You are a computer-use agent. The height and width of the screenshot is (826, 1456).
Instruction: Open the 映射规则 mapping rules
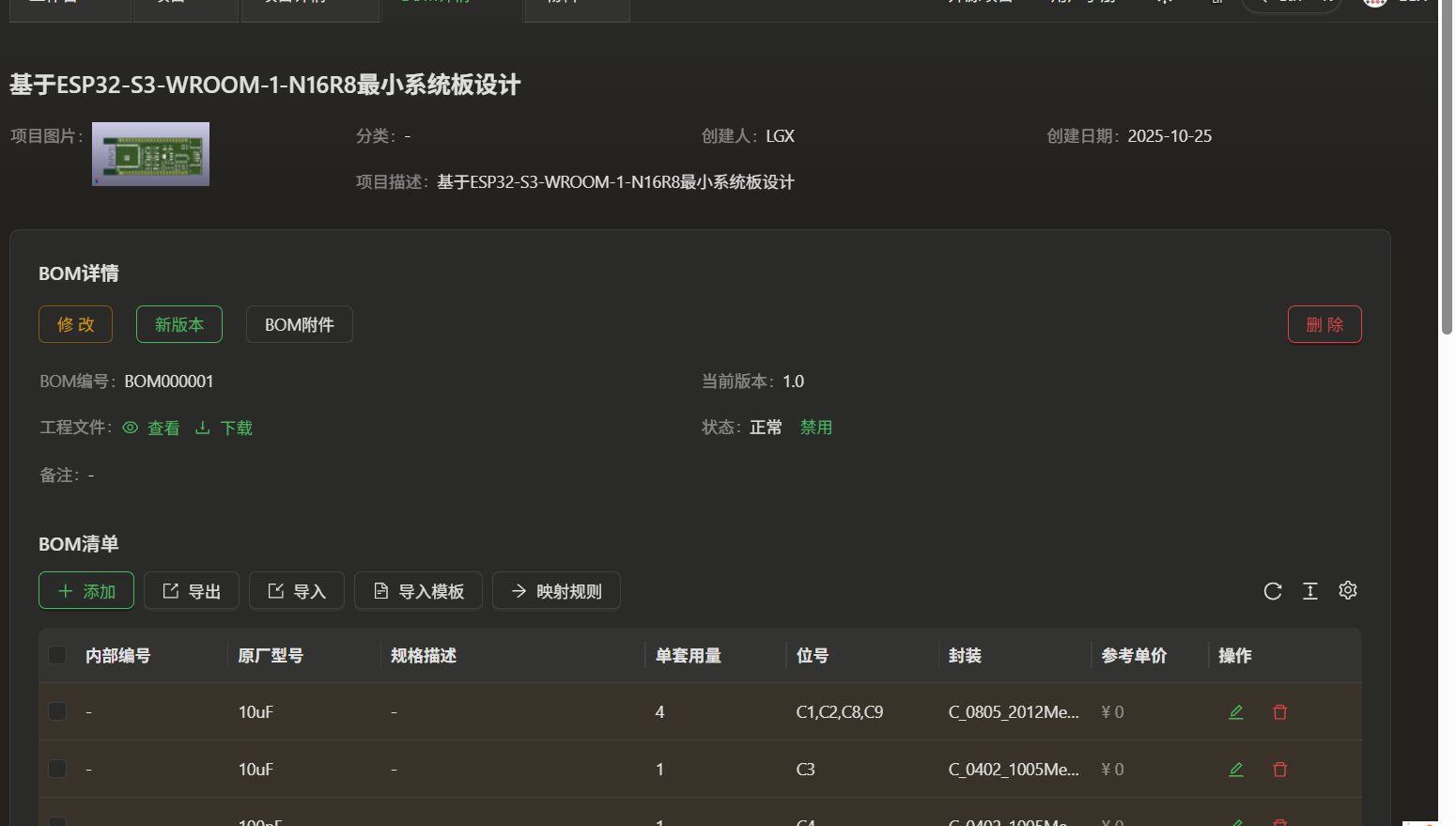click(556, 591)
